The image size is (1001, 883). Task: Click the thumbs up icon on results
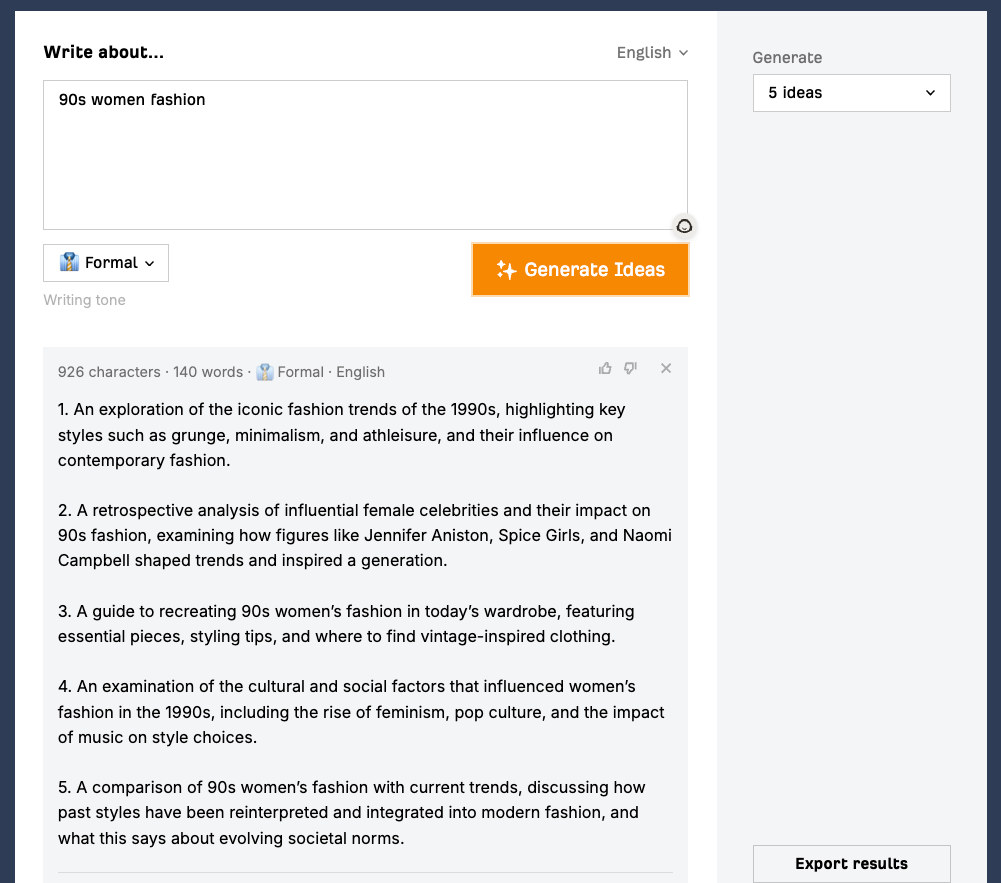tap(605, 369)
